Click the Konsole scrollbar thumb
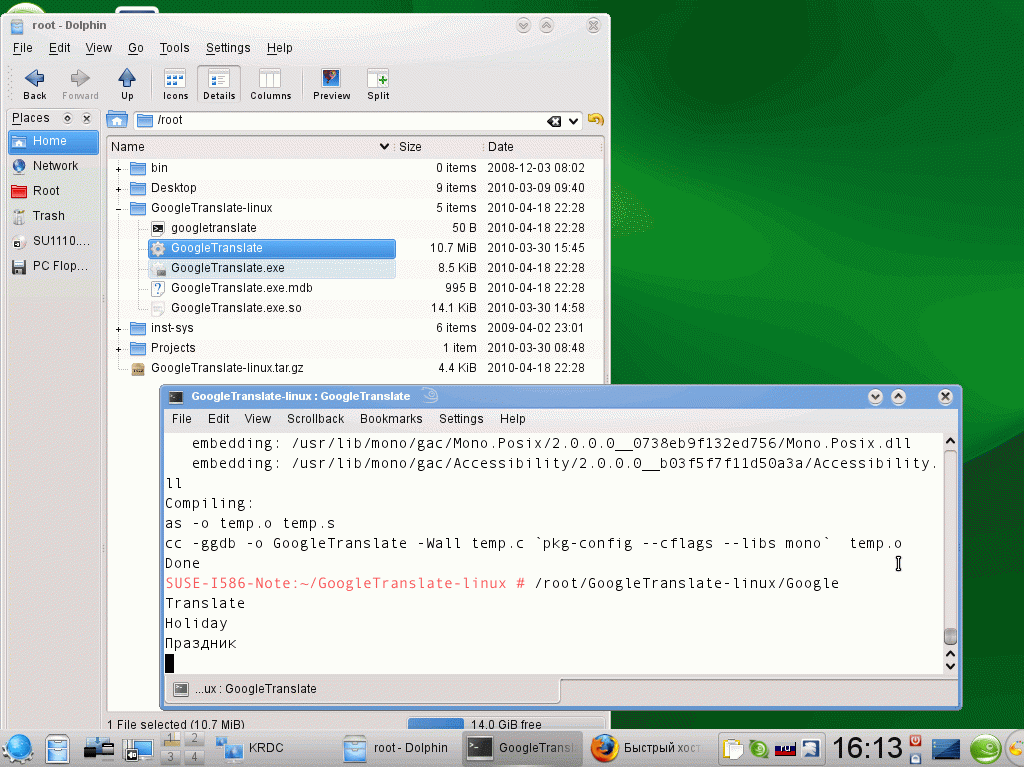Image resolution: width=1024 pixels, height=767 pixels. (950, 636)
